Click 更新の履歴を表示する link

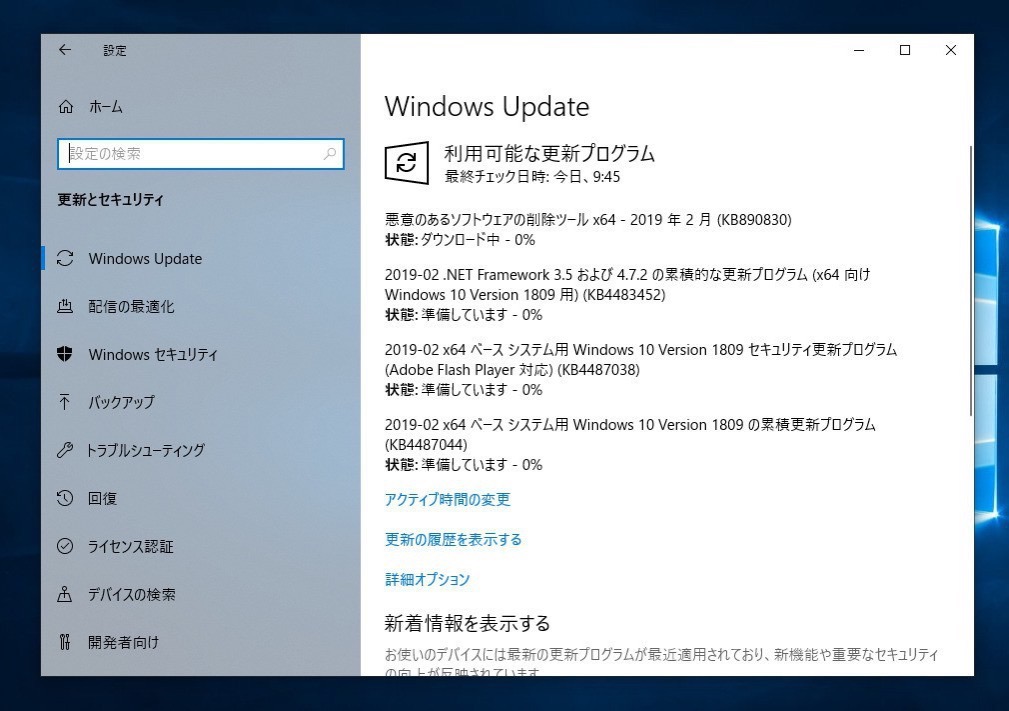point(453,539)
